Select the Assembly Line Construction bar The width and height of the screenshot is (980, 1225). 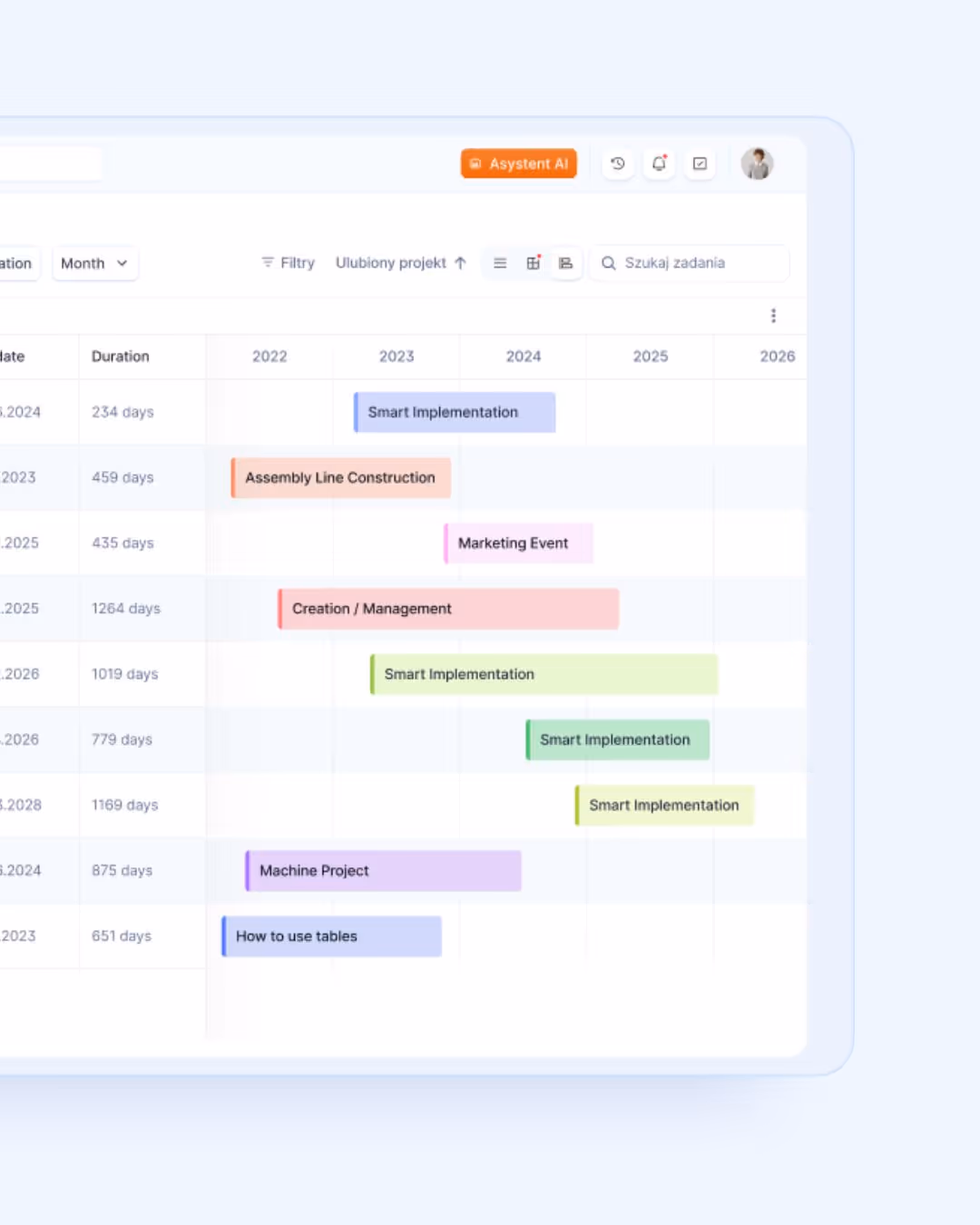(341, 477)
